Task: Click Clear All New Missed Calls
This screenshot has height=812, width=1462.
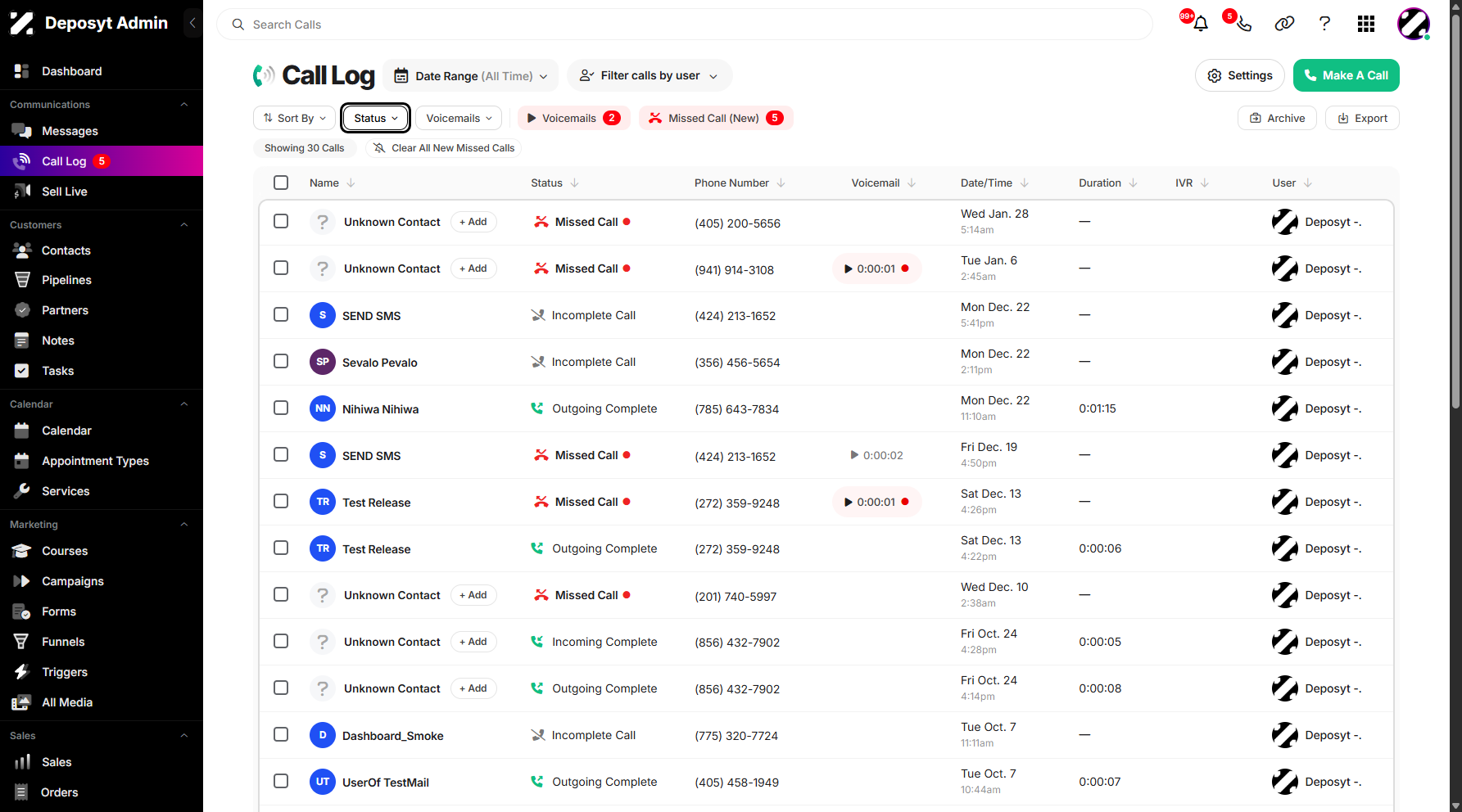Action: 443,148
